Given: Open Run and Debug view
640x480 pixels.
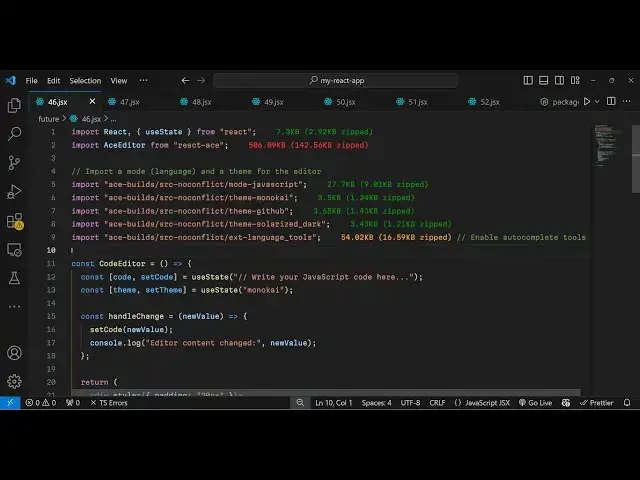Looking at the screenshot, I should (x=14, y=191).
